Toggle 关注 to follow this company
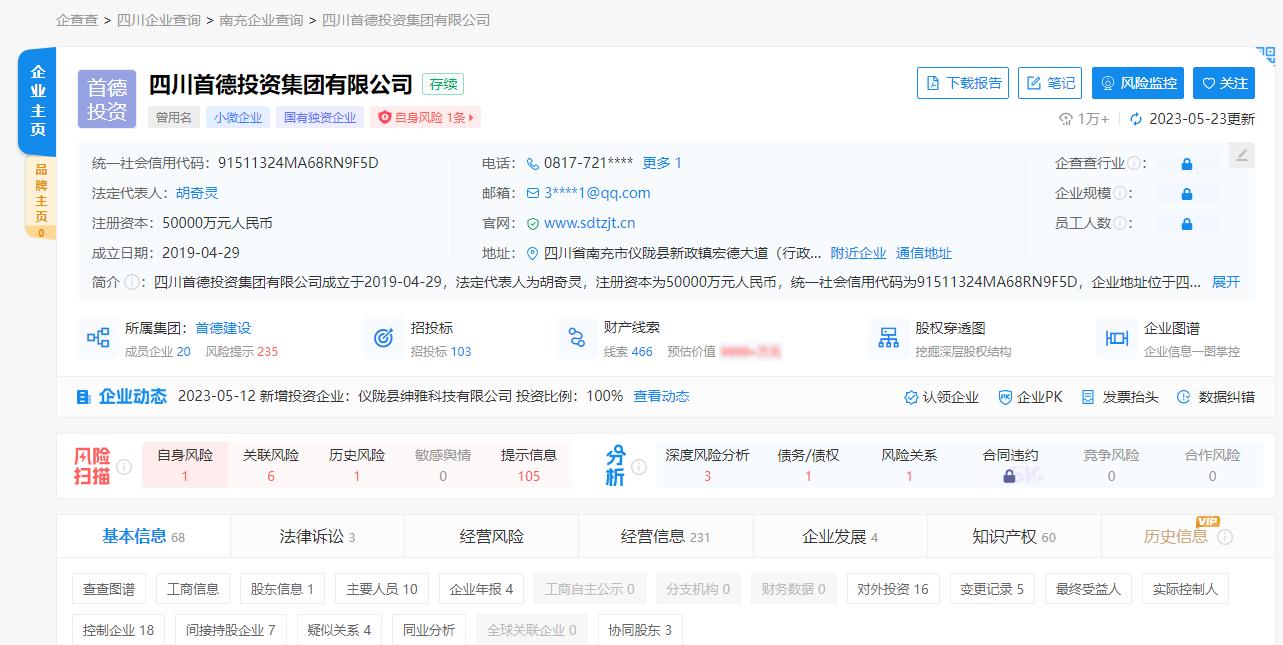1283x645 pixels. click(1224, 83)
